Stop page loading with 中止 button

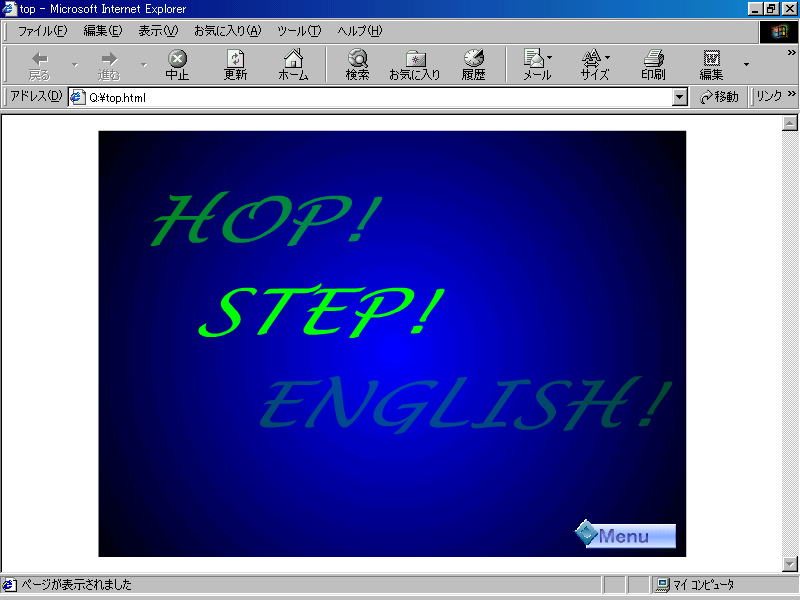click(177, 65)
